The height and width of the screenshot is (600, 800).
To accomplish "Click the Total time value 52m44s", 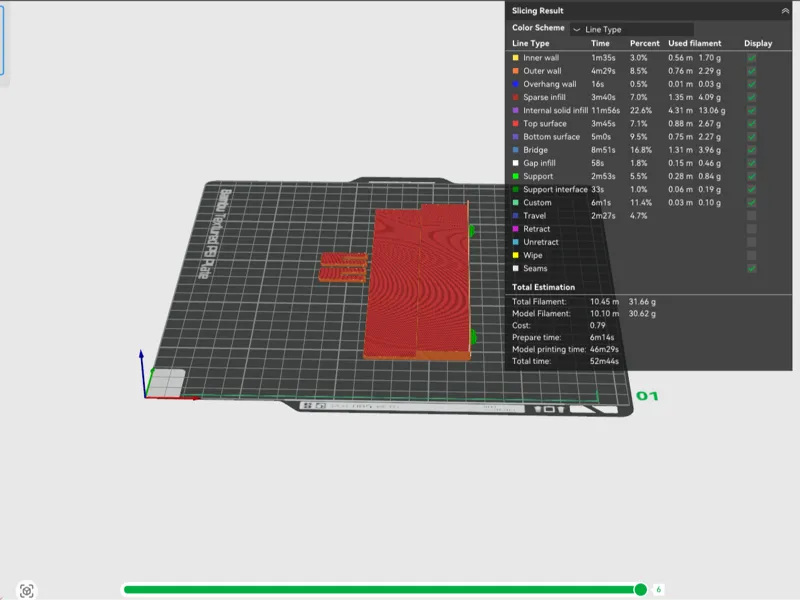I will click(604, 361).
